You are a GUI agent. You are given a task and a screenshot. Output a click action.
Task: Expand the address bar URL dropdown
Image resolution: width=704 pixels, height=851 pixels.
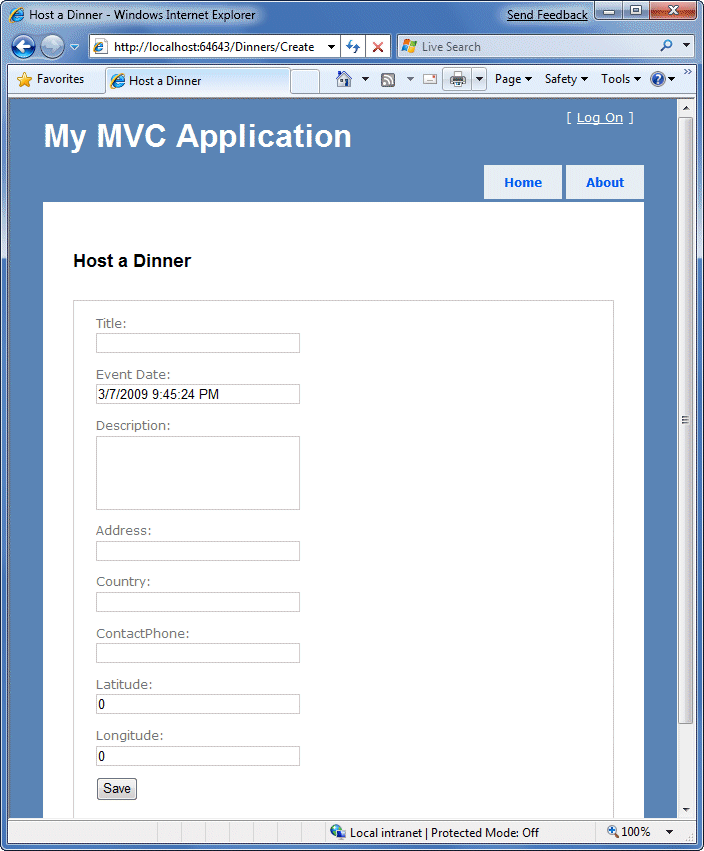(x=331, y=47)
